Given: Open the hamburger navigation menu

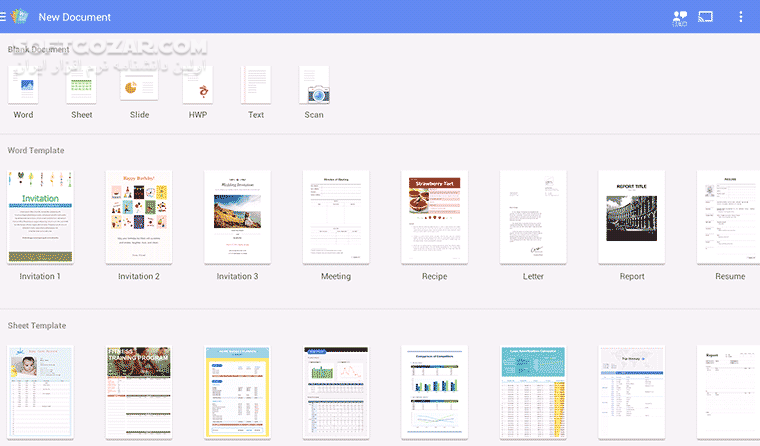Looking at the screenshot, I should (2, 17).
